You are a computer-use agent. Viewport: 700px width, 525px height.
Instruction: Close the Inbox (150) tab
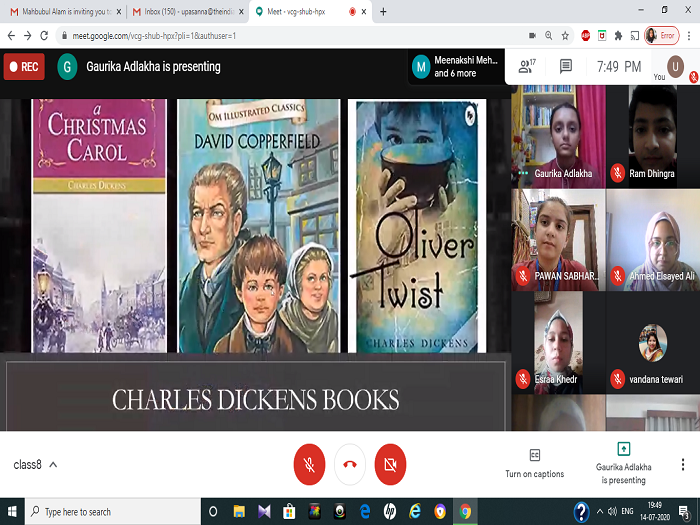click(241, 12)
